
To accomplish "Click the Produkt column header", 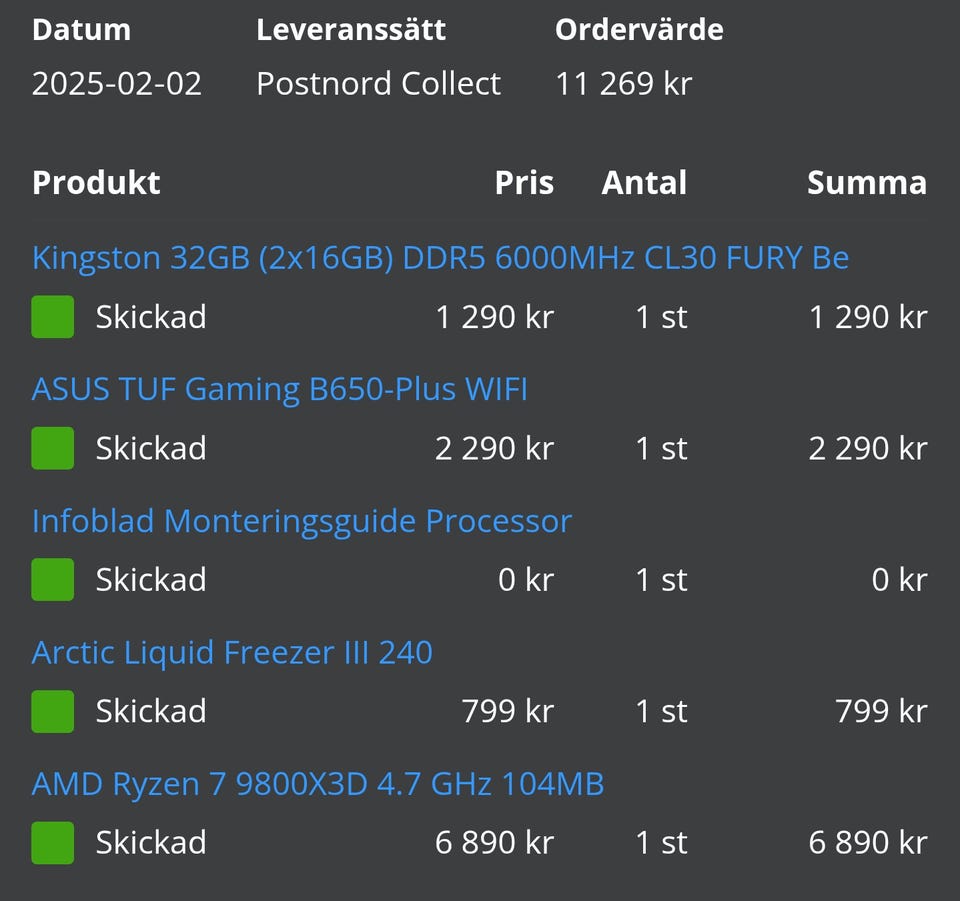I will tap(96, 183).
